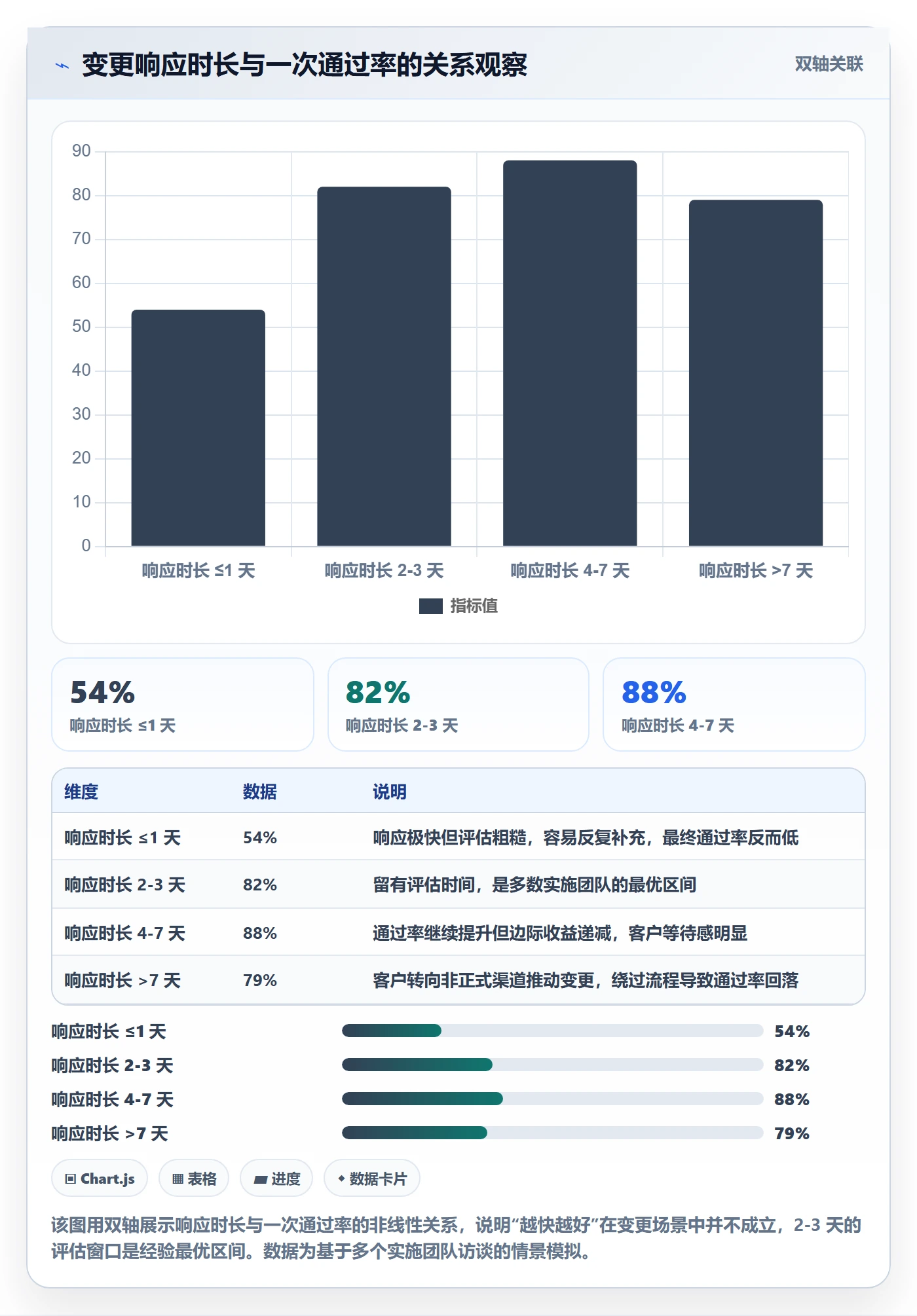Select table row 响应时长 4-7 天
The width and height of the screenshot is (917, 1316).
458,933
